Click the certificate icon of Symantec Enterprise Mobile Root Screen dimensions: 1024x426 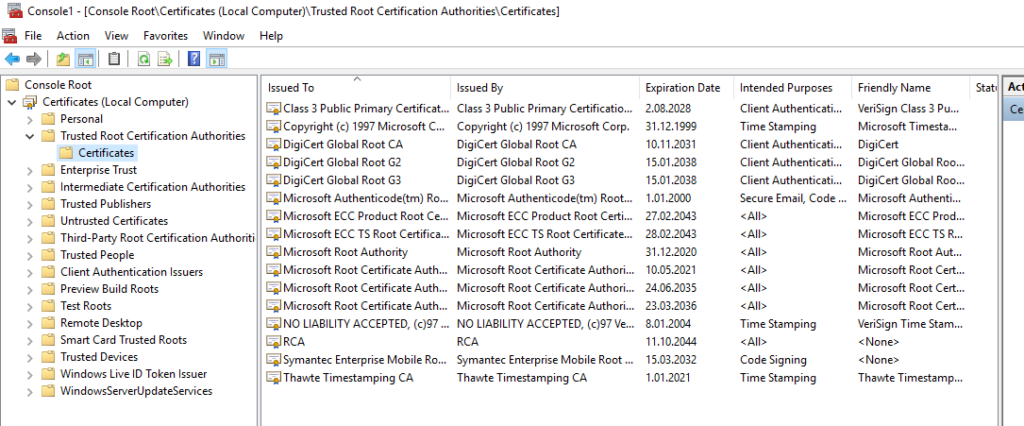[274, 360]
